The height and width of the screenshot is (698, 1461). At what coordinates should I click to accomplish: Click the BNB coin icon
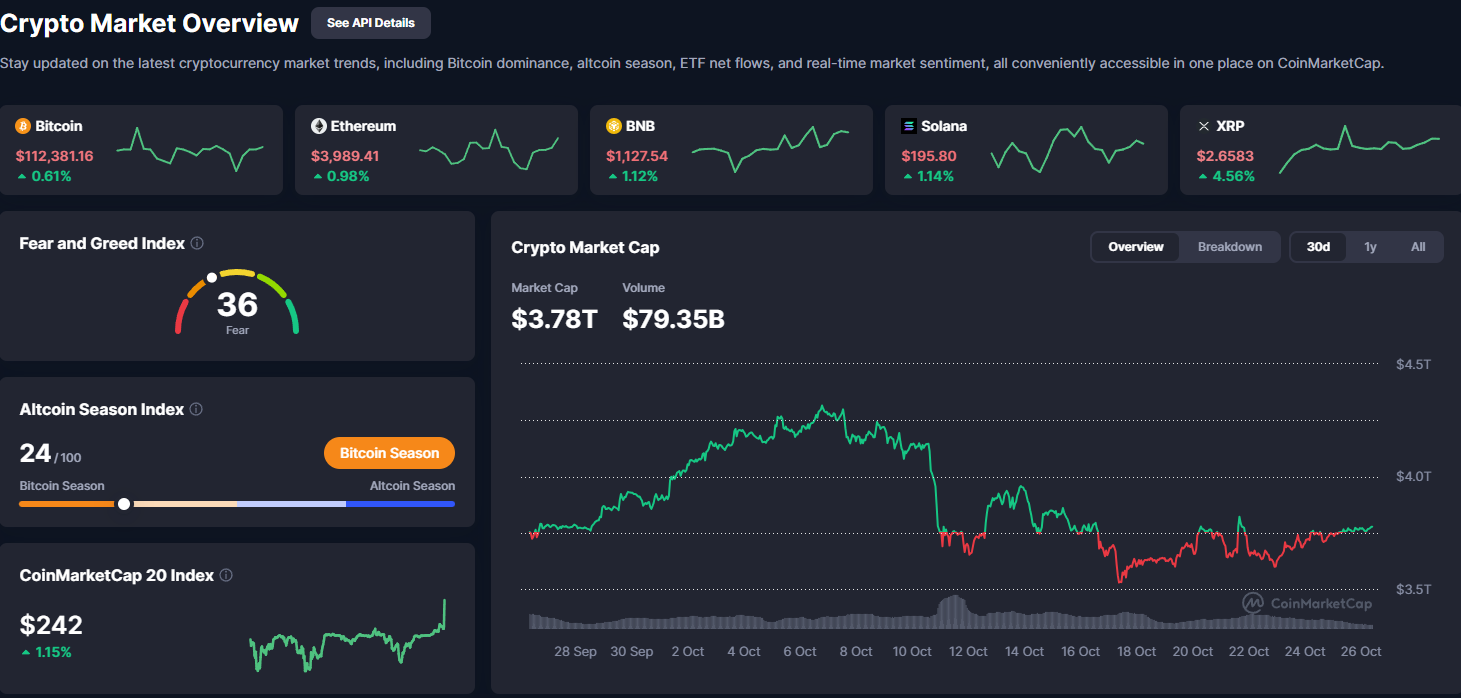click(614, 126)
